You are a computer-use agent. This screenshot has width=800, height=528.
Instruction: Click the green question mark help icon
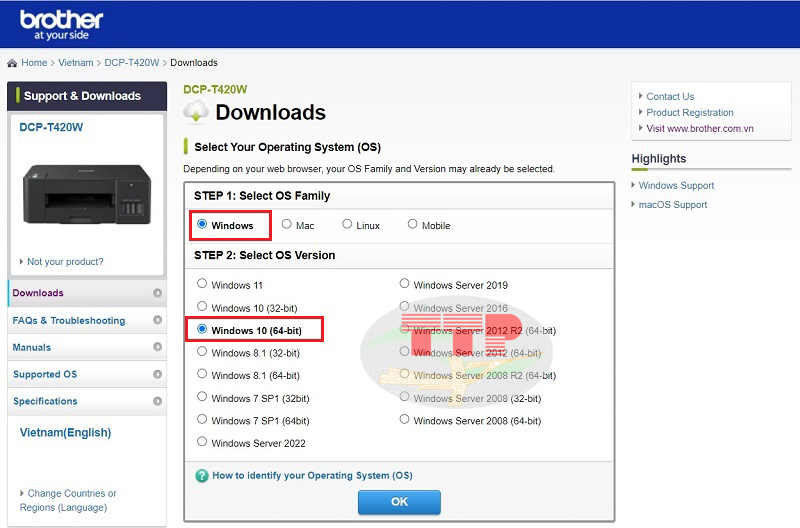[202, 475]
